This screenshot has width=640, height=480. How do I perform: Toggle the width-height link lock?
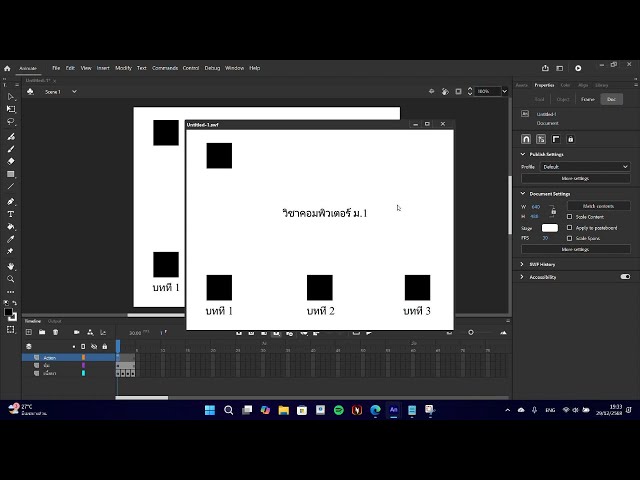pyautogui.click(x=553, y=211)
